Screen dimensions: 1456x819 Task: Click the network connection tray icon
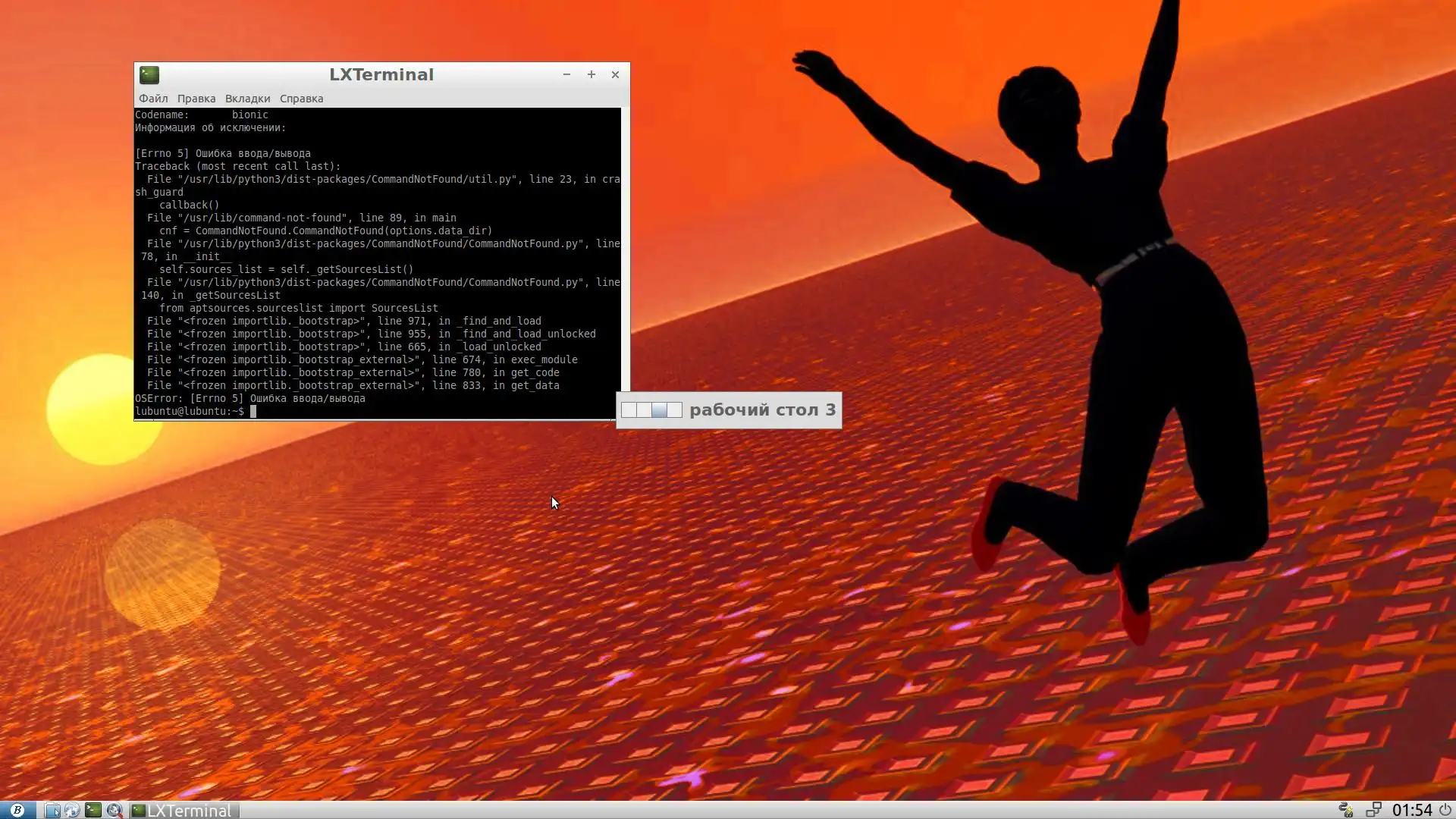coord(1373,810)
